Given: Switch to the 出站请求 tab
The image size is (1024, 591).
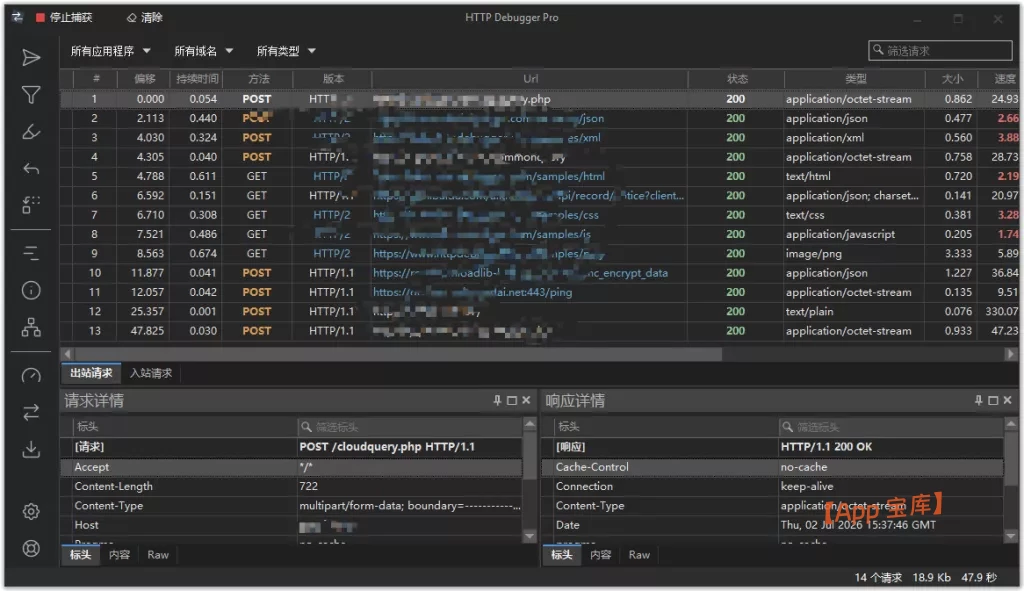Looking at the screenshot, I should (91, 373).
